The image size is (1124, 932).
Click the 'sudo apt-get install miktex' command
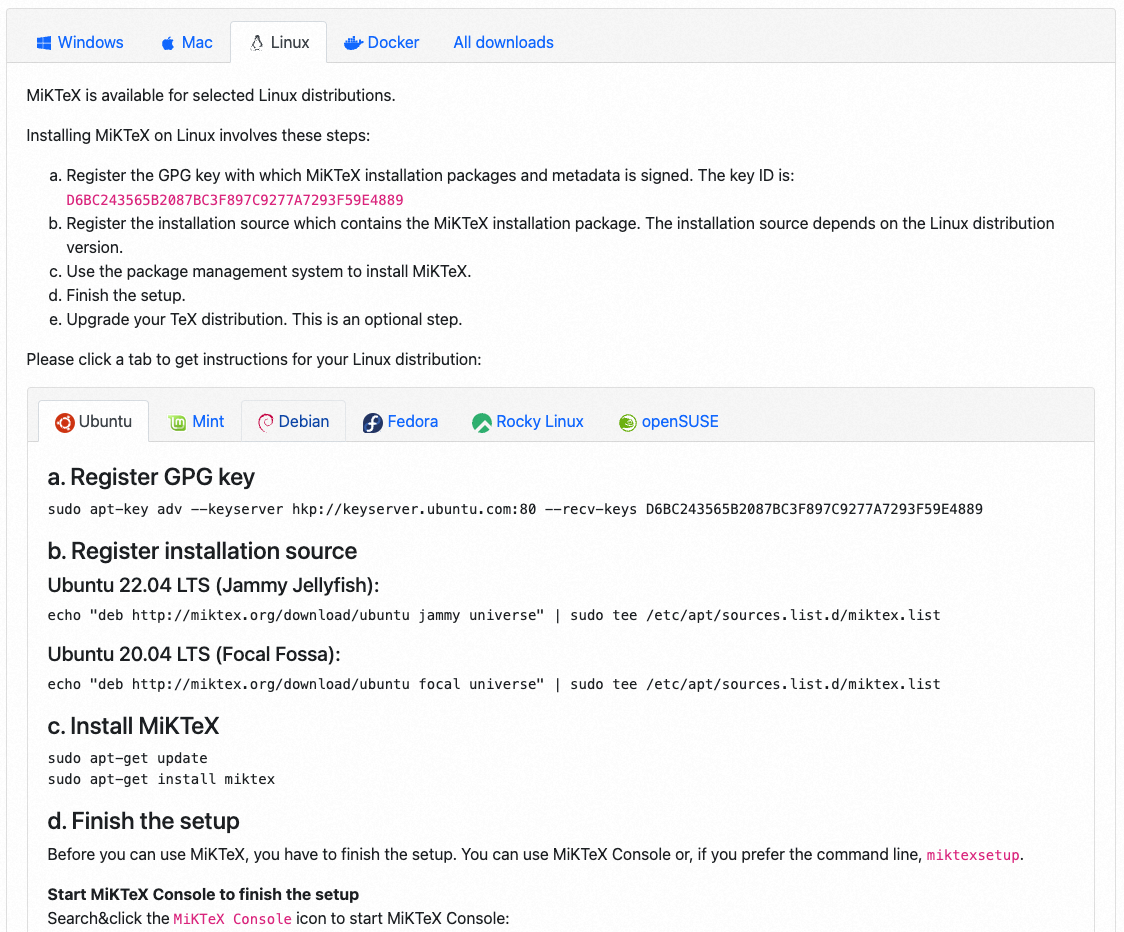tap(161, 779)
